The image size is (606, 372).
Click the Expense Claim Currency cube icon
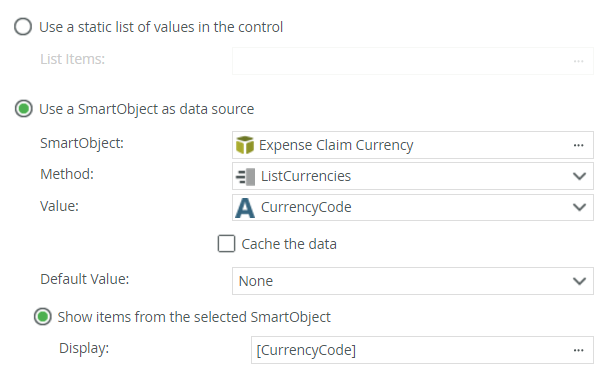[245, 145]
